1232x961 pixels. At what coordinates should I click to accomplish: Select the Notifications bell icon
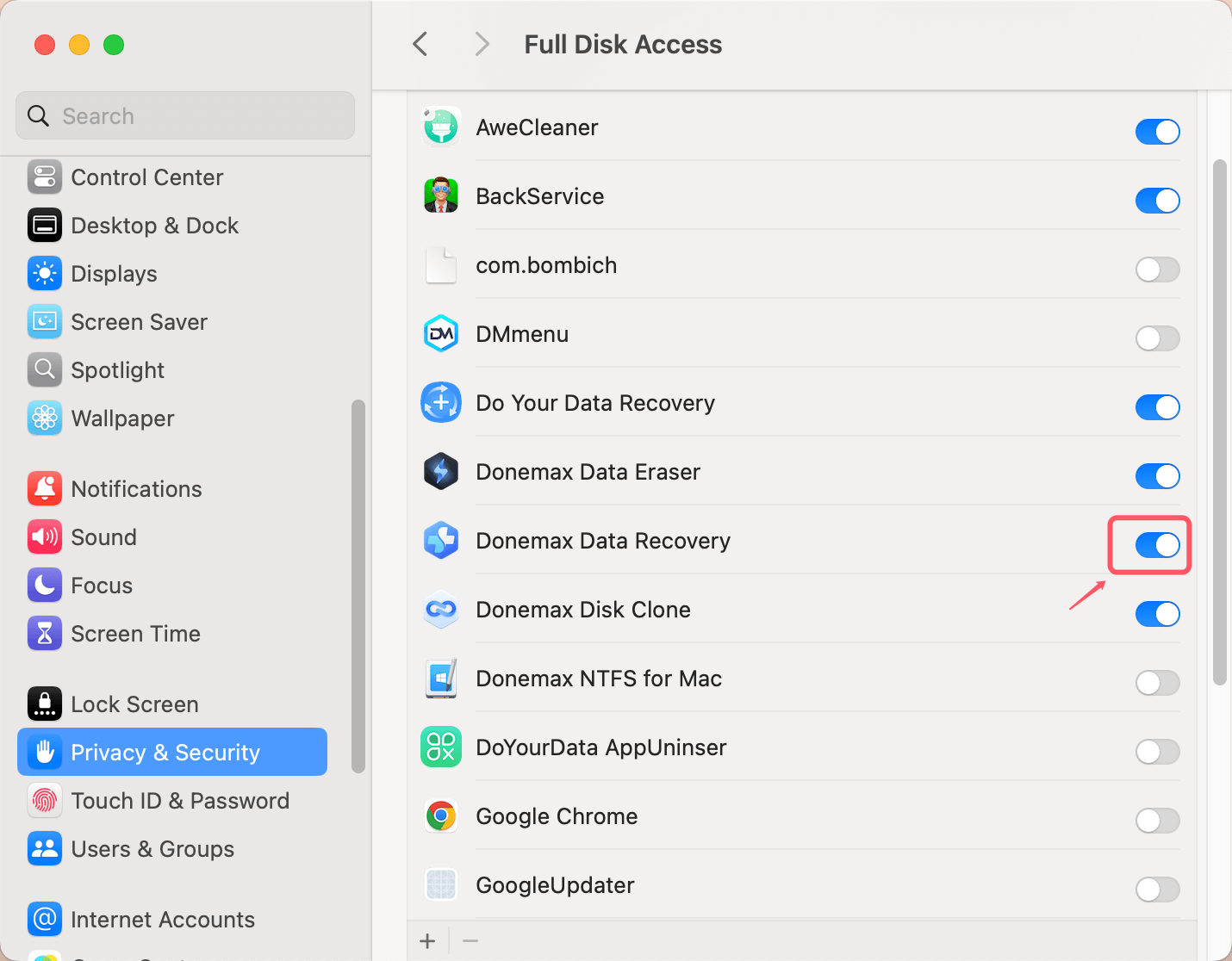tap(44, 488)
